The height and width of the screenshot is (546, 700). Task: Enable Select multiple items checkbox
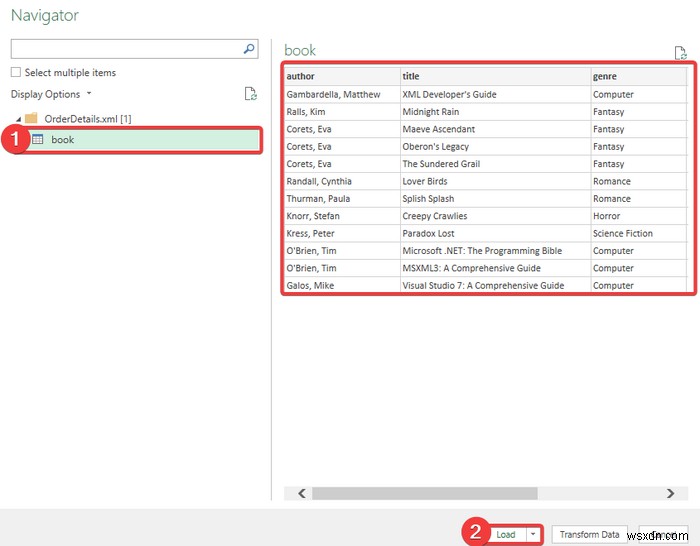[x=16, y=72]
